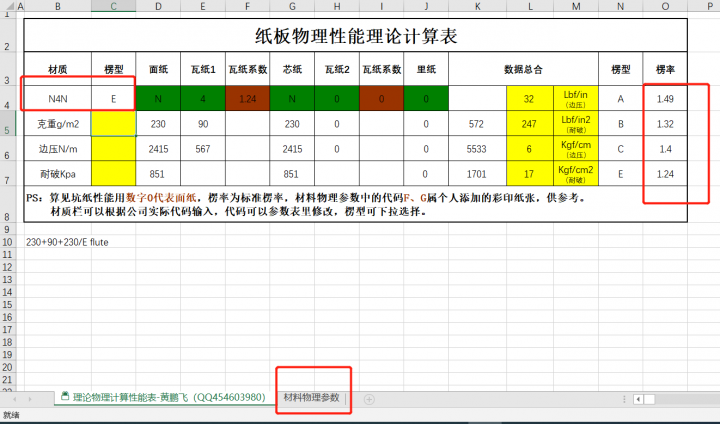Select column header O
720x424 pixels.
[x=665, y=8]
